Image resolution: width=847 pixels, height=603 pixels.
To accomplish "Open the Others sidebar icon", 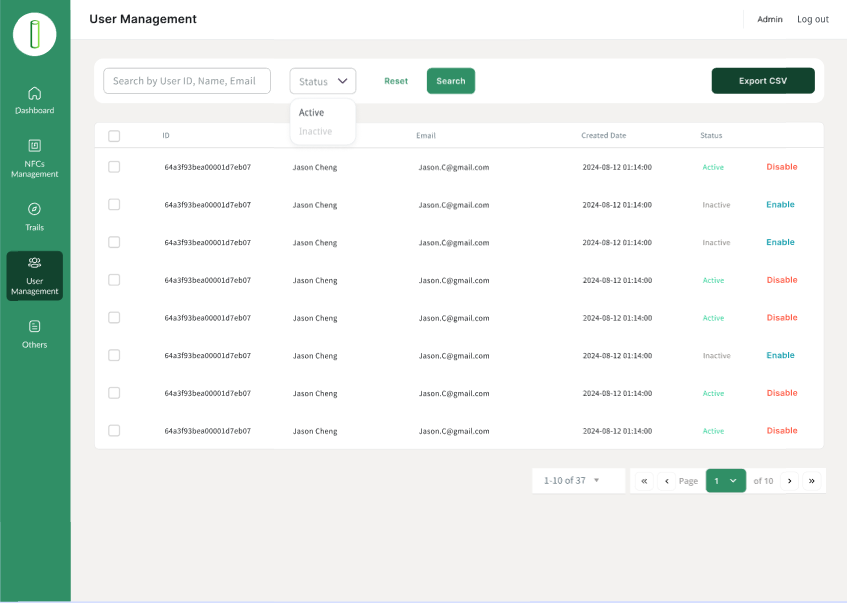I will coord(35,326).
